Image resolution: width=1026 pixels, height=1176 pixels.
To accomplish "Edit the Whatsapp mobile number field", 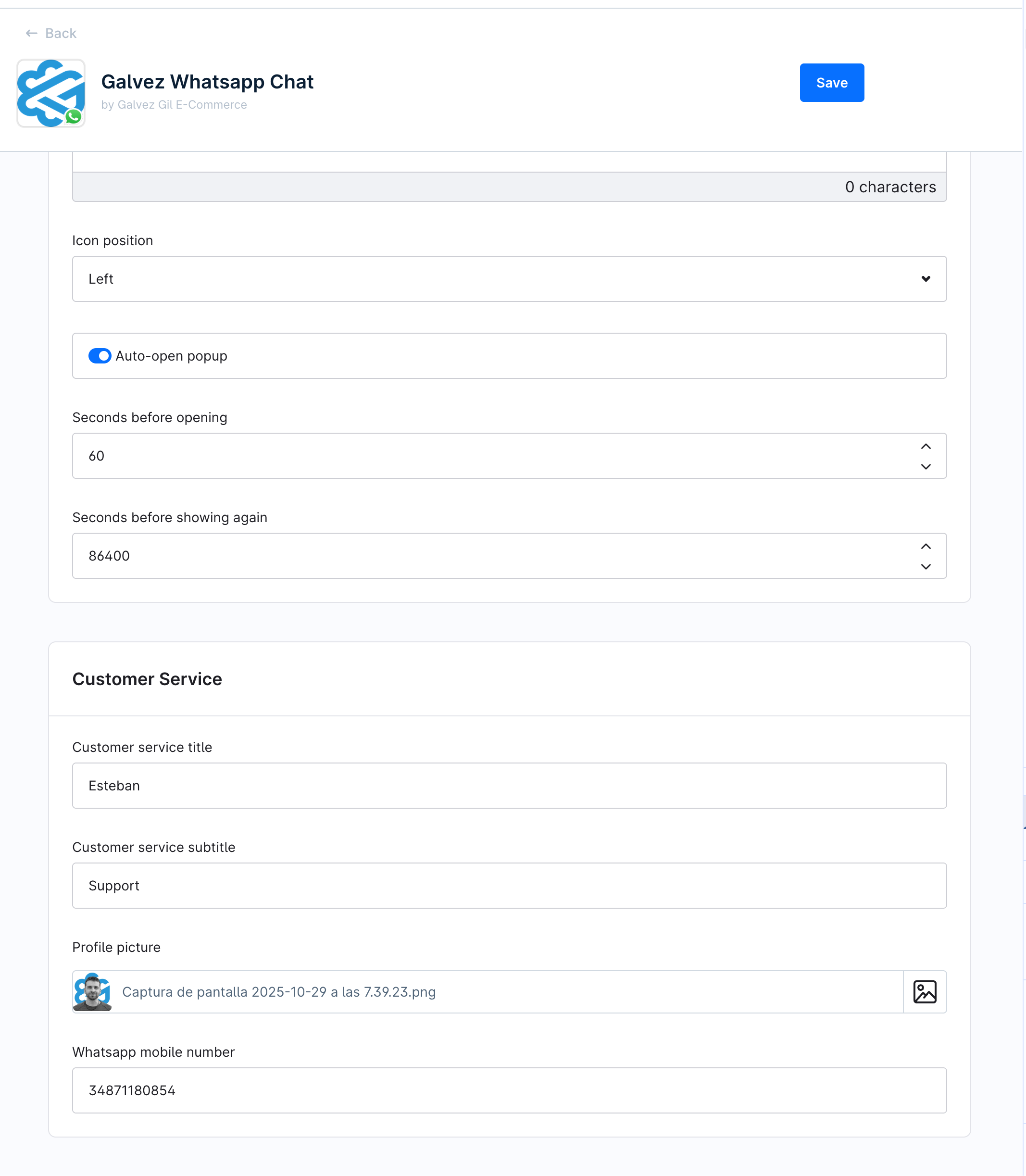I will coord(509,1090).
